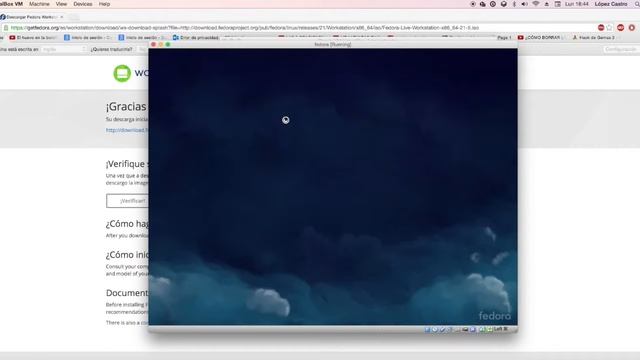Open the Help menu in the menu bar
This screenshot has height=360, width=640.
click(104, 4)
